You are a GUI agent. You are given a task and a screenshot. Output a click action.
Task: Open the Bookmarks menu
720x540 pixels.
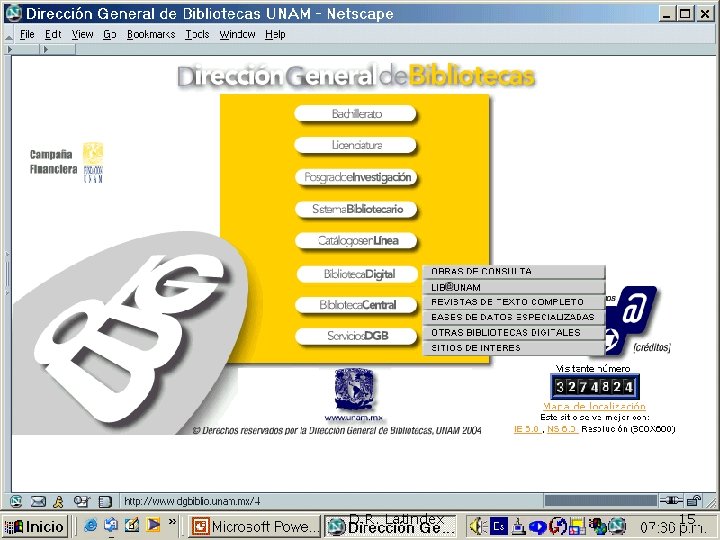click(x=151, y=34)
